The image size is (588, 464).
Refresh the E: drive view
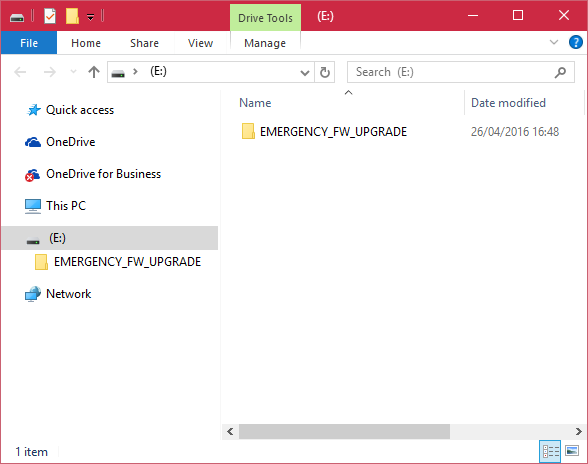[x=325, y=72]
